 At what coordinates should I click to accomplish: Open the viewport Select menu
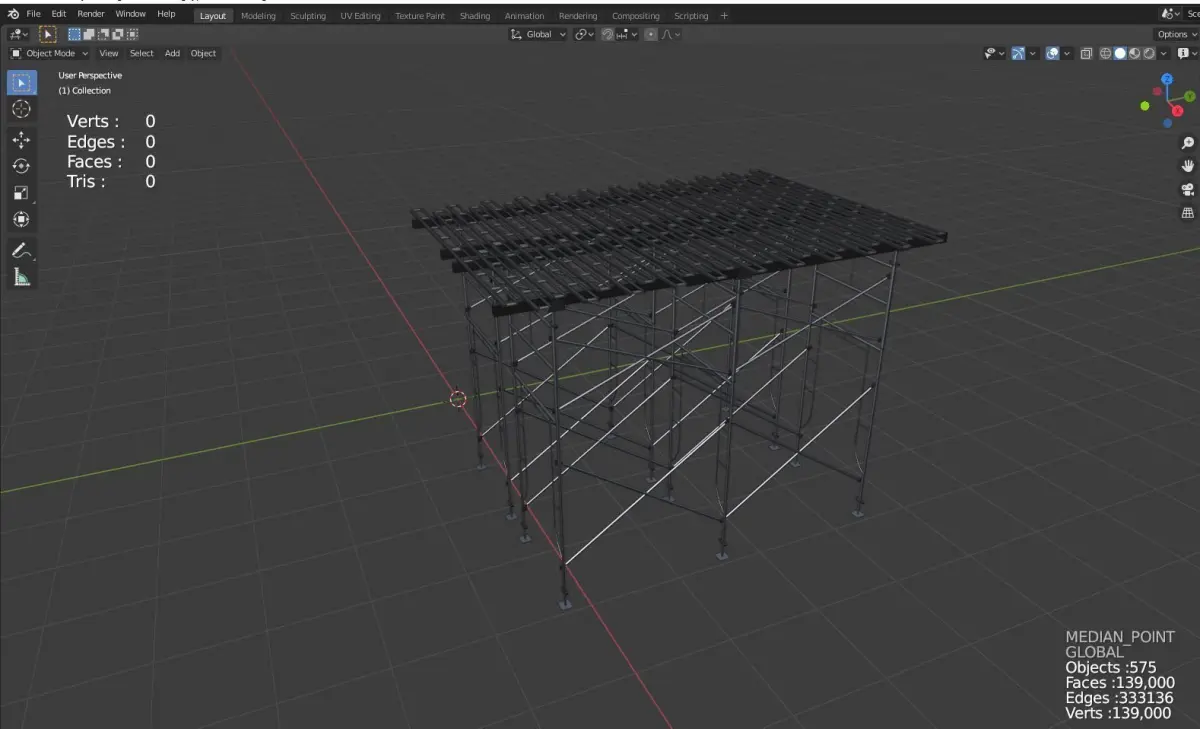142,53
